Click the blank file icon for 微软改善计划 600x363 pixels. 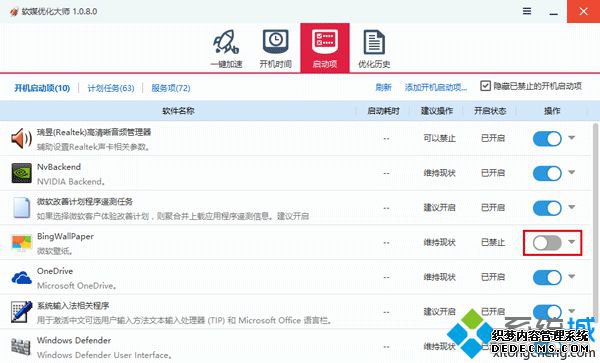21,208
